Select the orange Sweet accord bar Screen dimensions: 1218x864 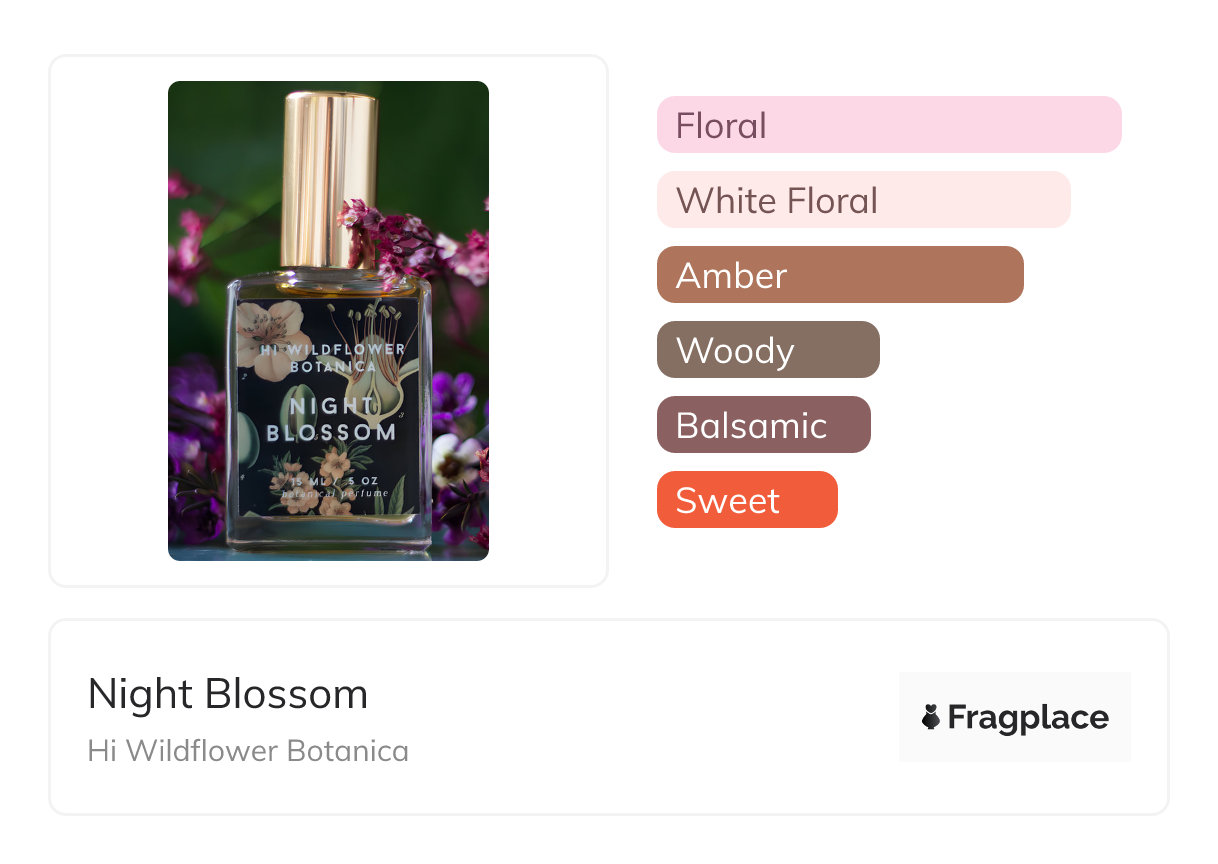[x=746, y=500]
